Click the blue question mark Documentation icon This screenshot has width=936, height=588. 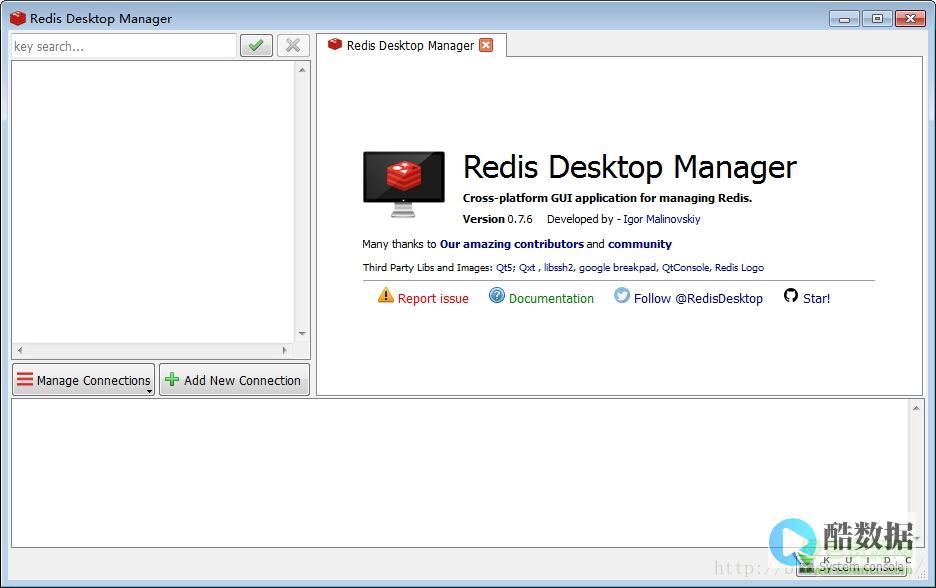497,295
